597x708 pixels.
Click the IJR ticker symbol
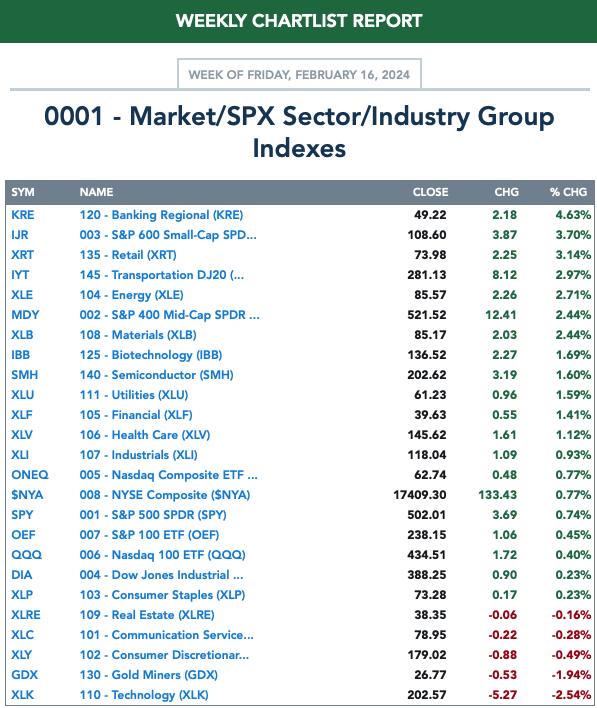20,235
